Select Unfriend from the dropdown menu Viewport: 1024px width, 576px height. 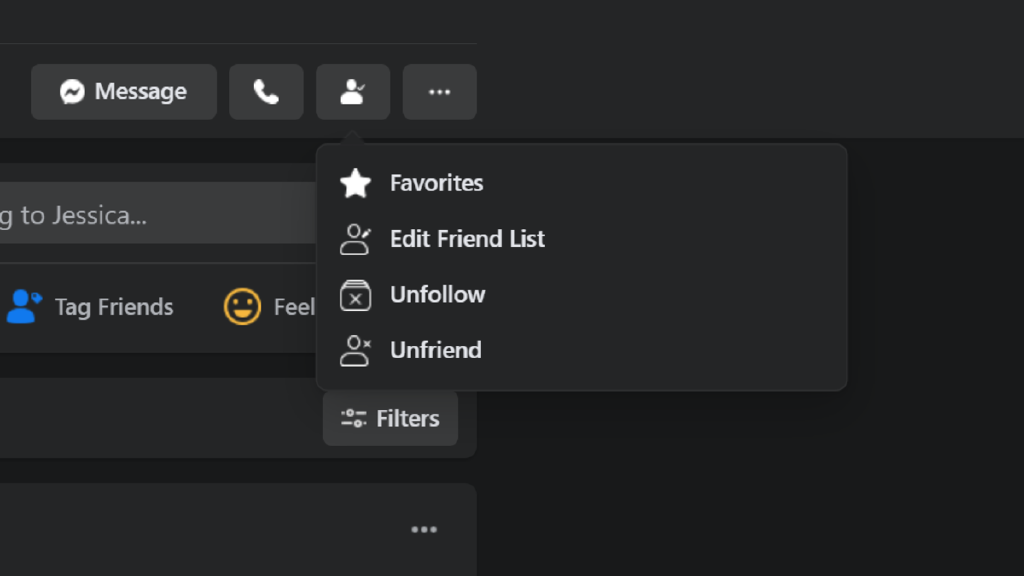[x=434, y=350]
